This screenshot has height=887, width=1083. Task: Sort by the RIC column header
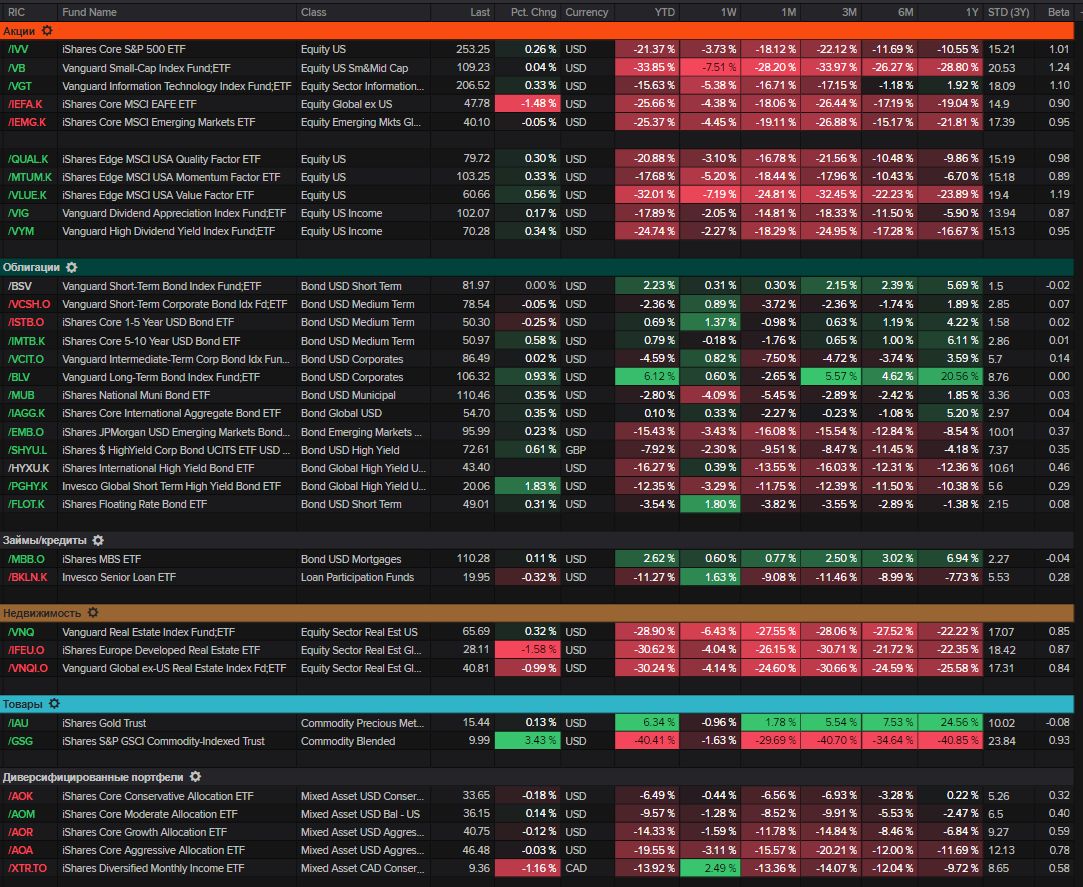17,12
